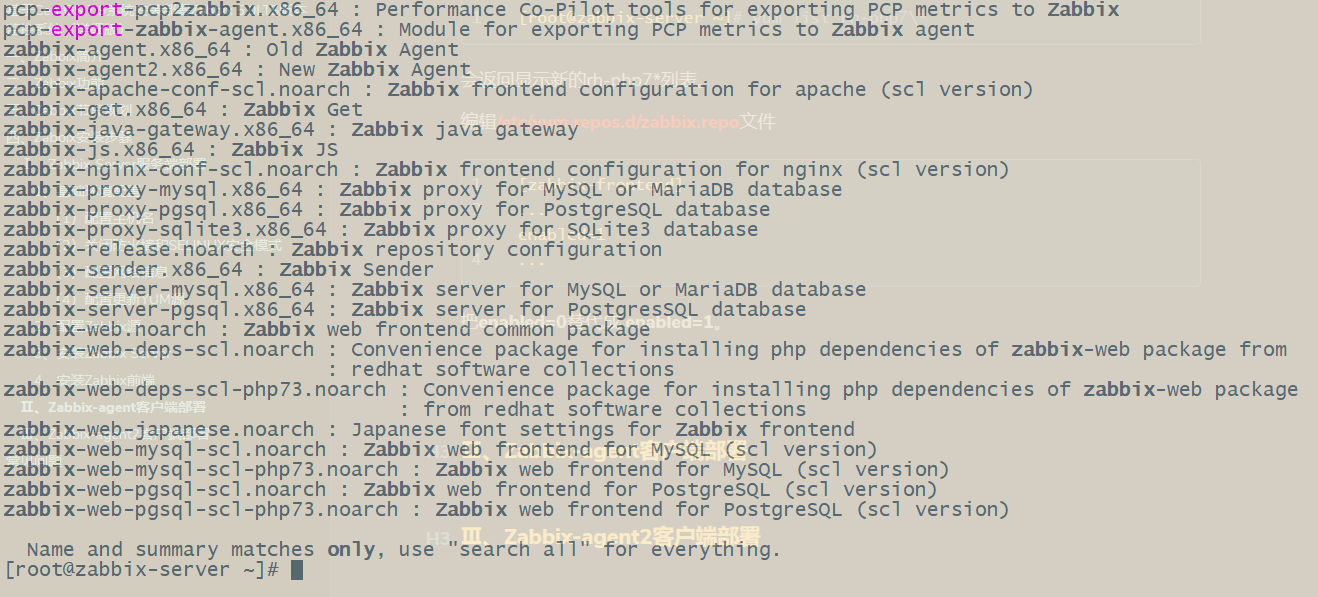The height and width of the screenshot is (597, 1318).
Task: Click the terminal cursor block after the prompt
Action: 296,570
